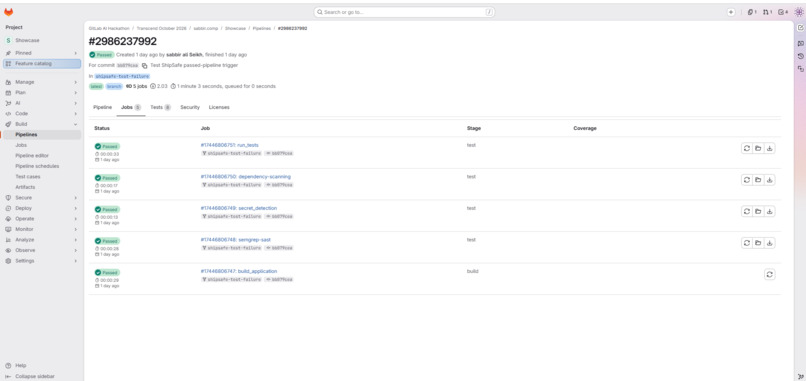
Task: Download artifacts of dependency-scanning job
Action: pos(770,180)
